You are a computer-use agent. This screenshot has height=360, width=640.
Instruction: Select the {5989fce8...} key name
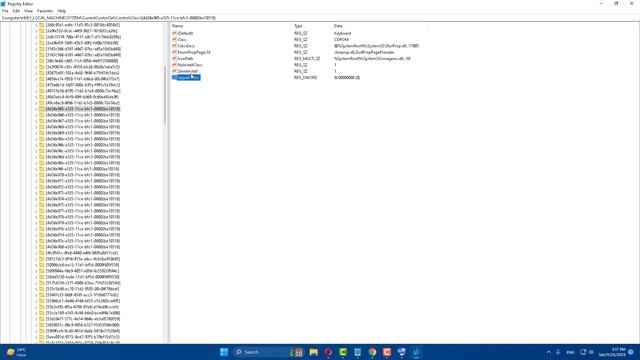click(x=83, y=331)
